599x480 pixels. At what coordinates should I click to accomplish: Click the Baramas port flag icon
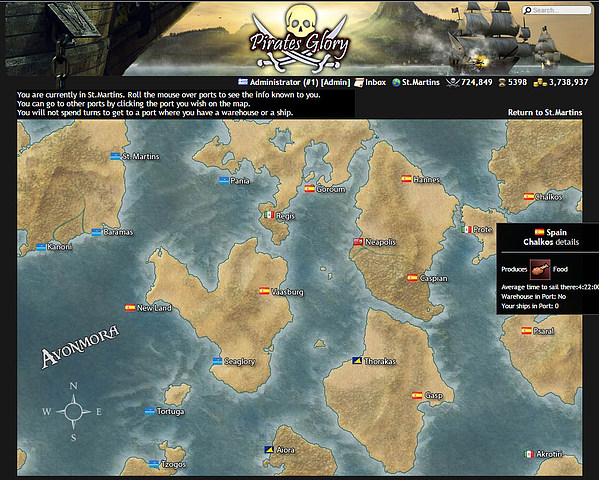click(97, 232)
